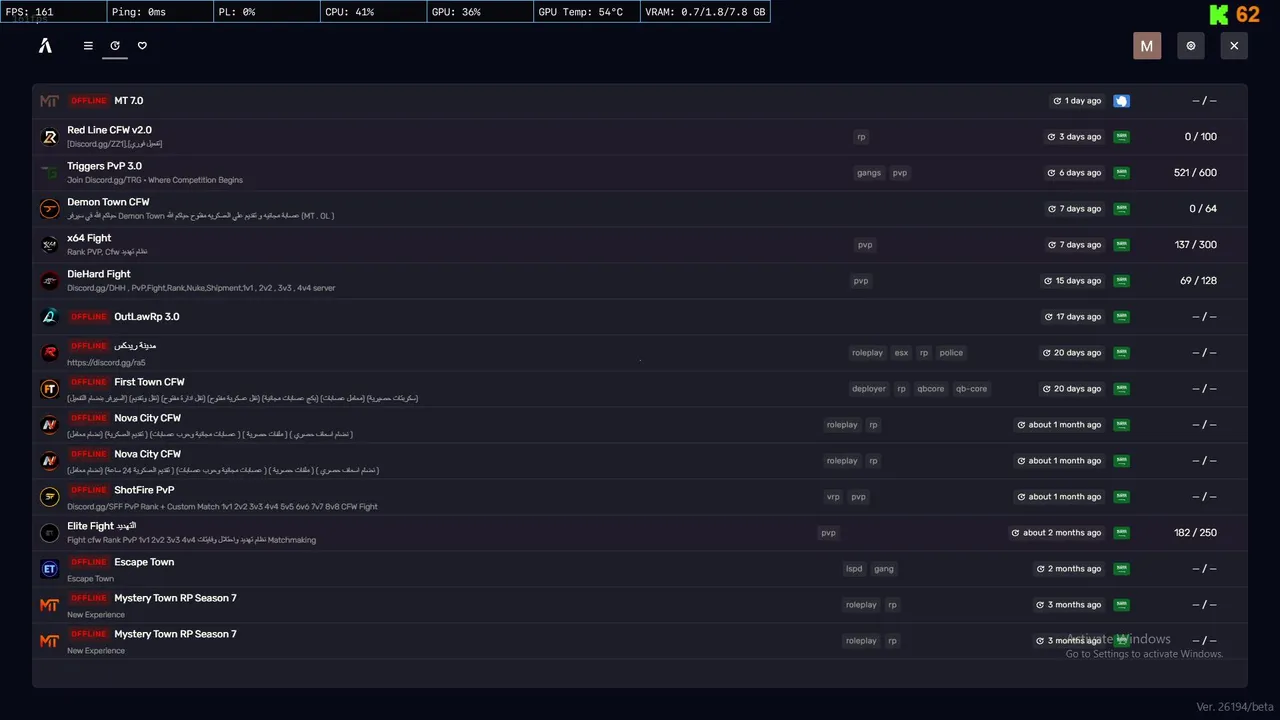
Task: Click the Red Line CFW server icon
Action: (49, 137)
